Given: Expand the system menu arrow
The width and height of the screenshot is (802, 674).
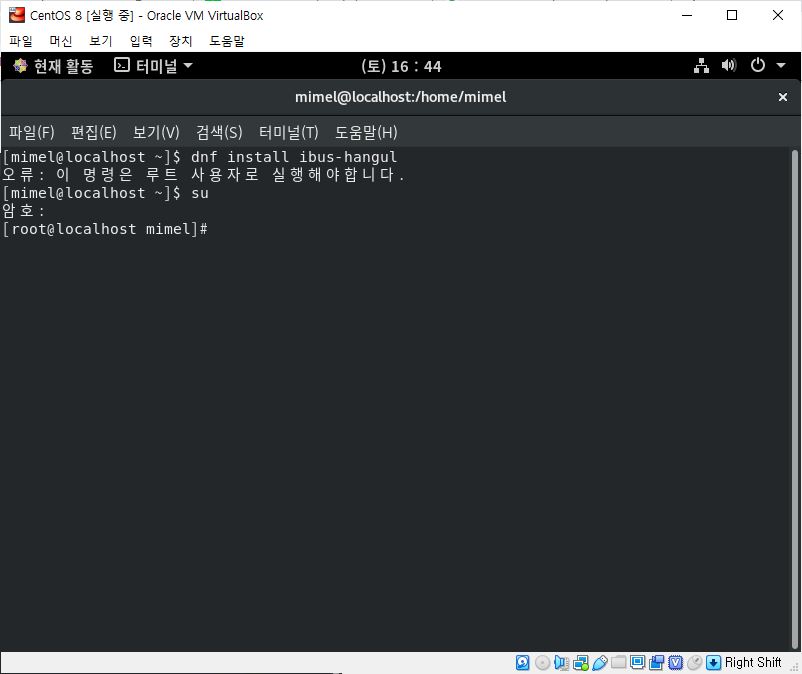Looking at the screenshot, I should pyautogui.click(x=781, y=65).
